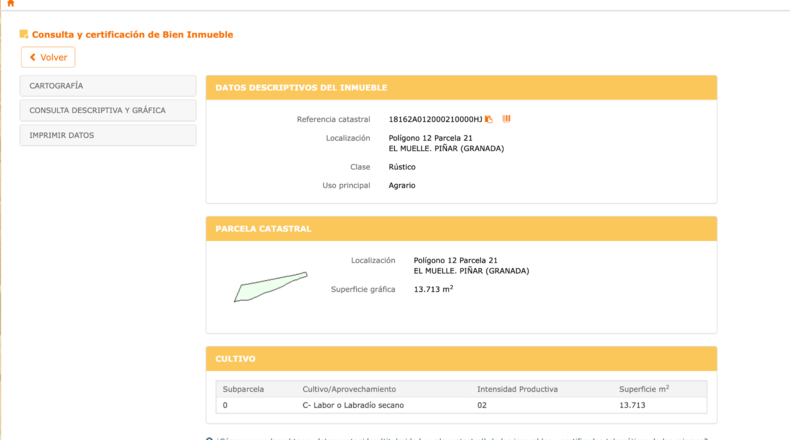This screenshot has height=440, width=790.
Task: Go back with the Volver button
Action: [x=48, y=57]
